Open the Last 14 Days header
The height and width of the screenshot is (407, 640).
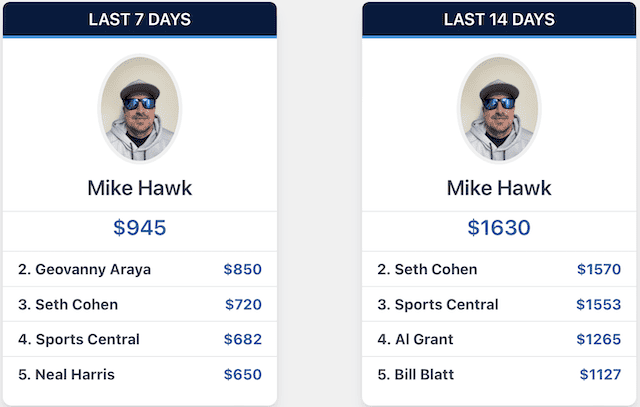(499, 20)
